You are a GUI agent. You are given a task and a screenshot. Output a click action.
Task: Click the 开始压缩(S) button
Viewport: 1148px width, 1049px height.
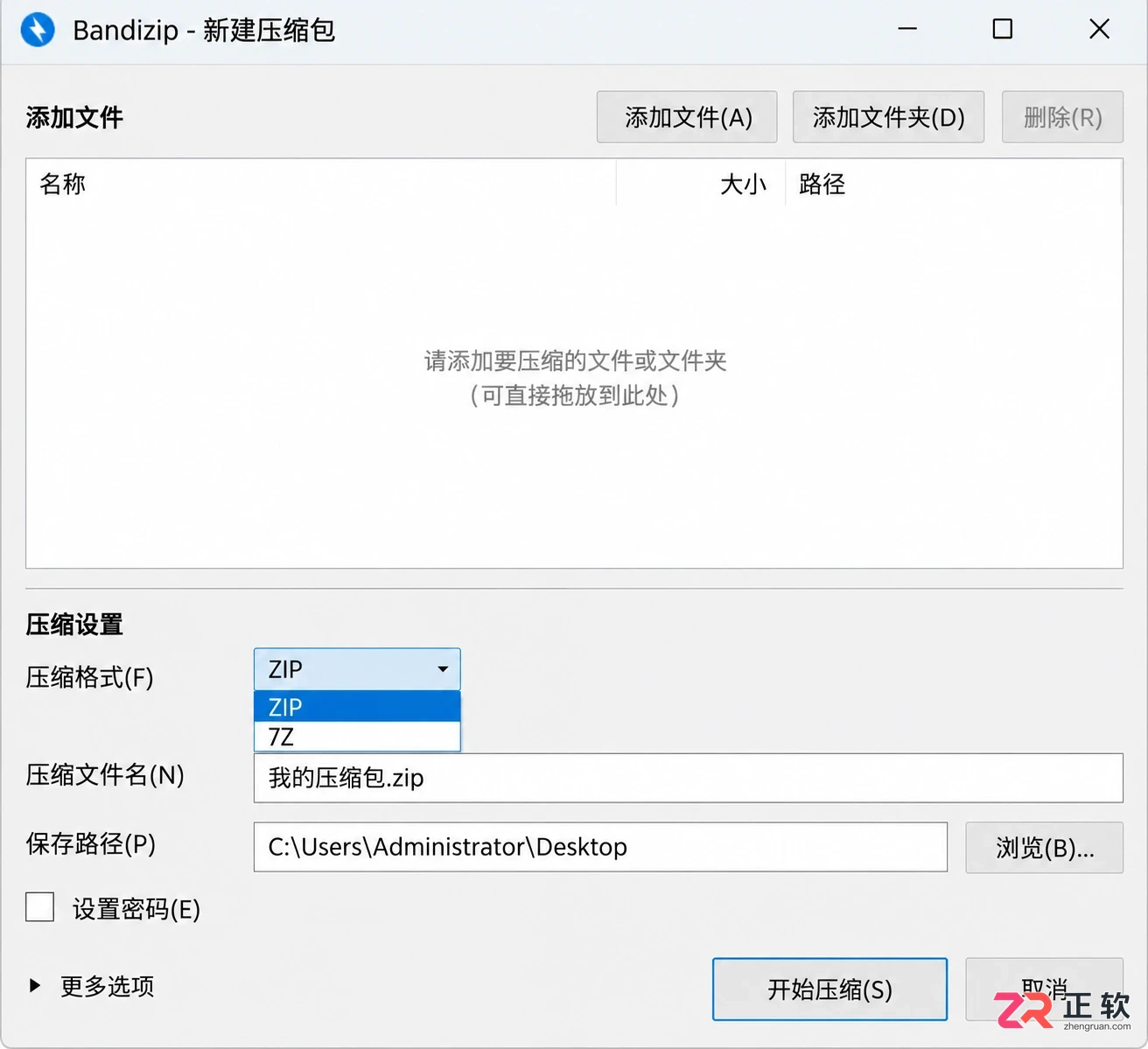829,990
